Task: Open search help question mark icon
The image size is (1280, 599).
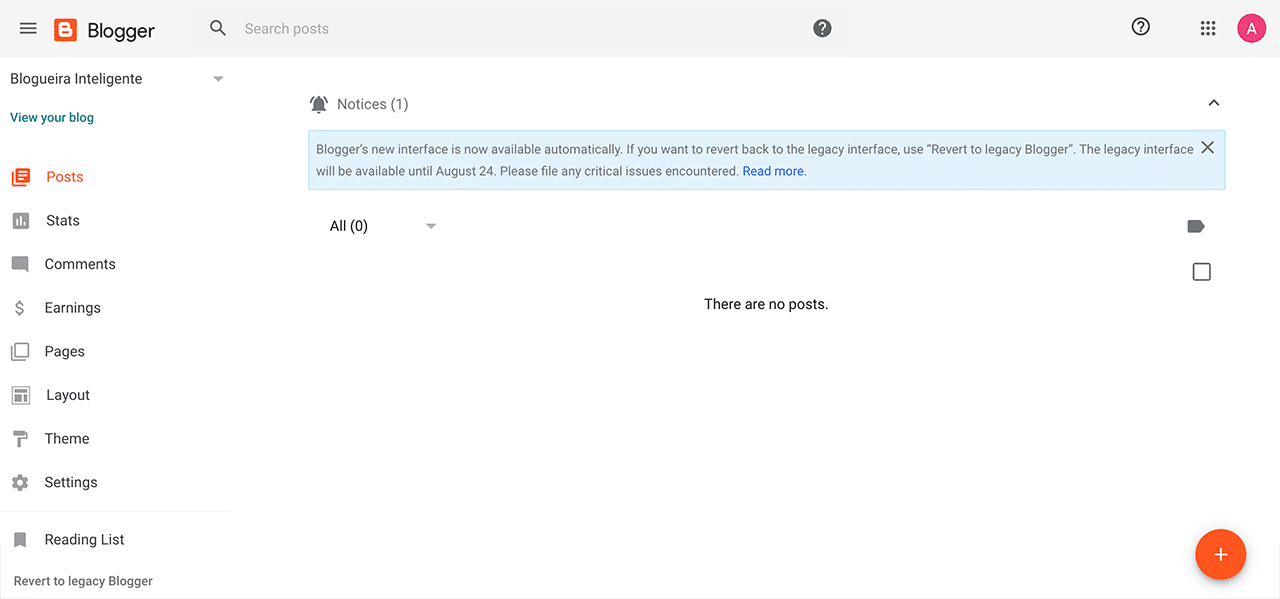Action: point(822,28)
